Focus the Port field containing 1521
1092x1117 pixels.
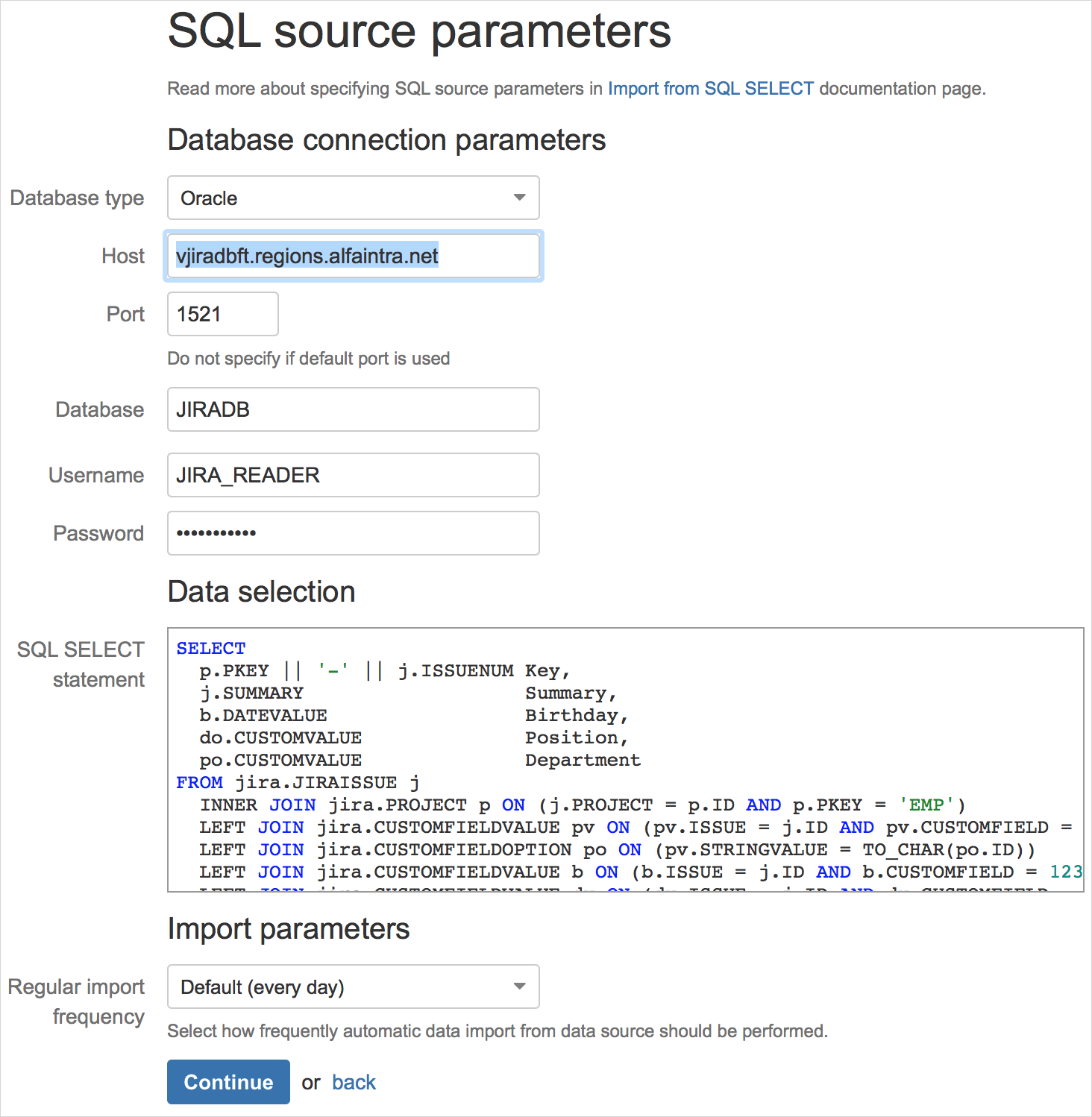pyautogui.click(x=222, y=314)
